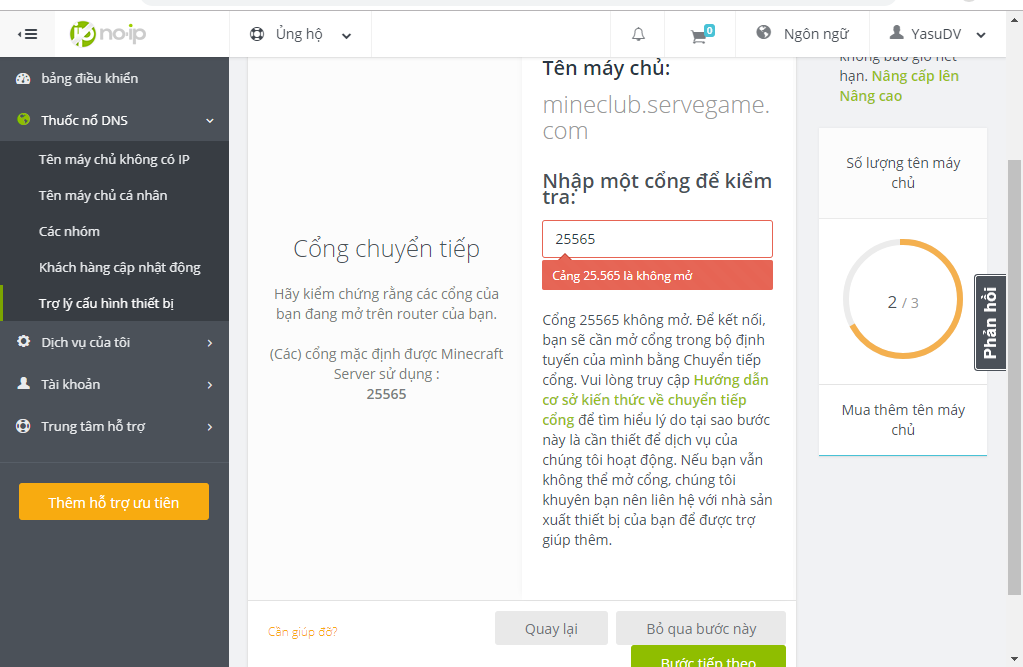This screenshot has width=1023, height=667.
Task: Open Nâng cấp lên Nâng cao link
Action: pyautogui.click(x=899, y=86)
